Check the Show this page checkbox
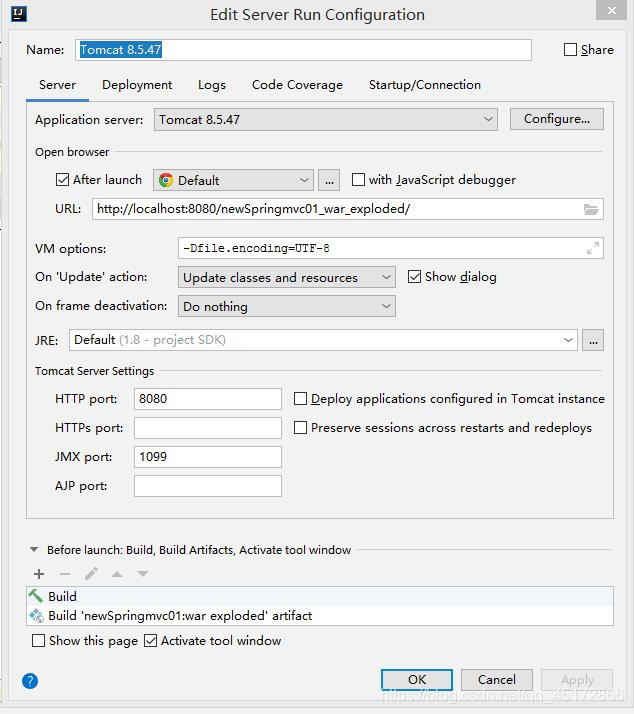 click(38, 641)
